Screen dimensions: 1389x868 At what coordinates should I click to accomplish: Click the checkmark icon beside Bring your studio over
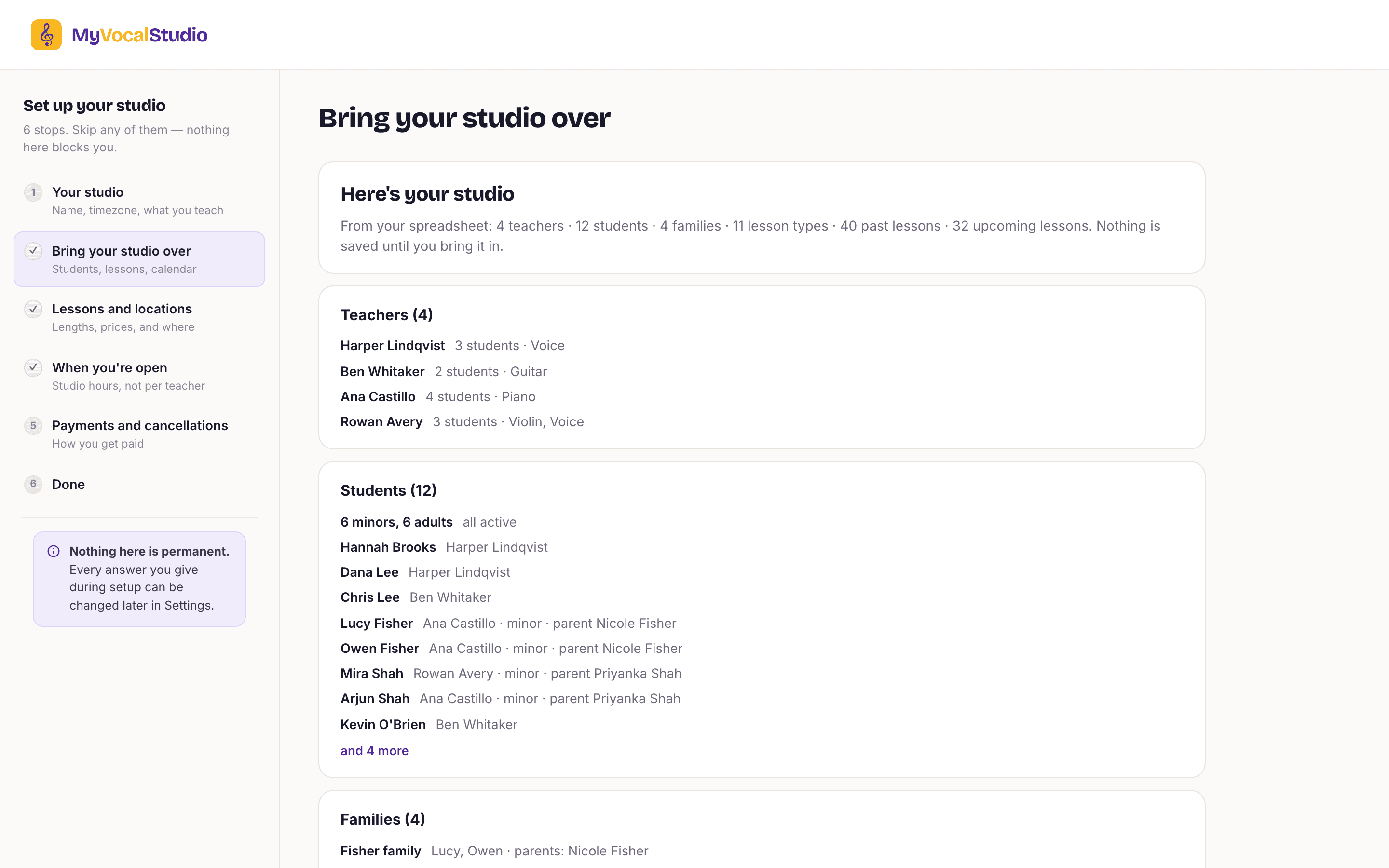[33, 251]
